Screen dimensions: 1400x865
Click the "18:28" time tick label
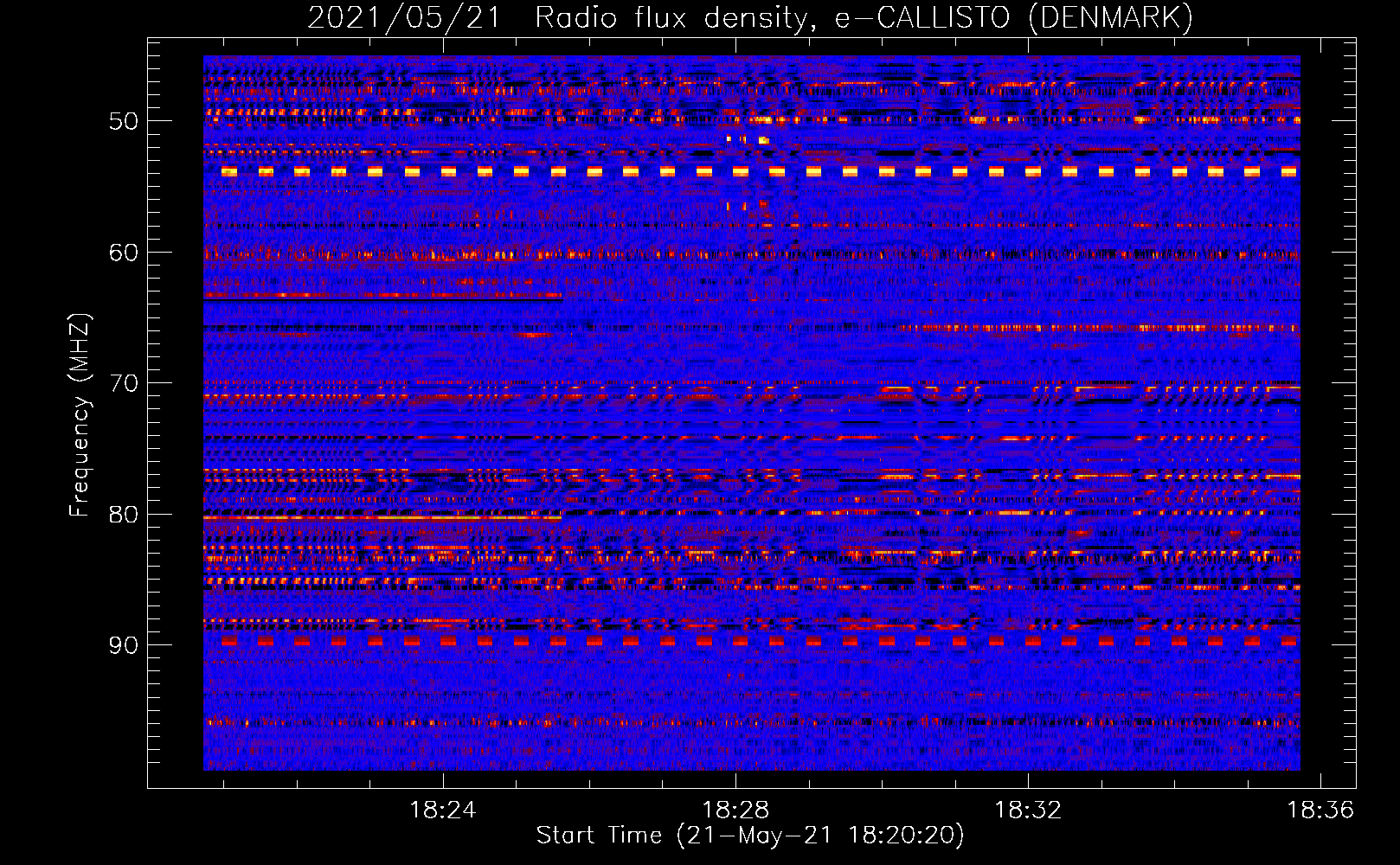735,811
